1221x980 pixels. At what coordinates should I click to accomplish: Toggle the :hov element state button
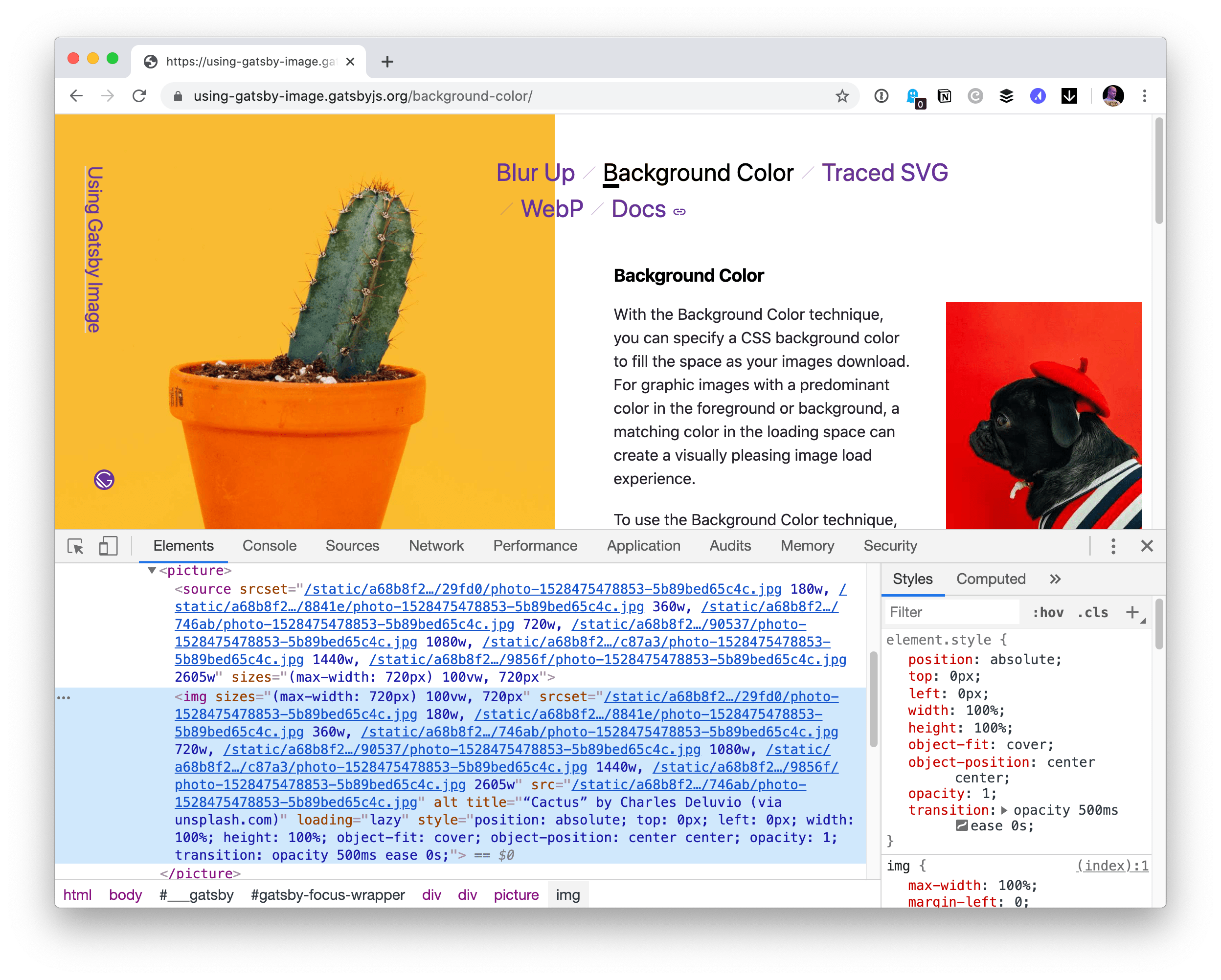tap(1047, 613)
